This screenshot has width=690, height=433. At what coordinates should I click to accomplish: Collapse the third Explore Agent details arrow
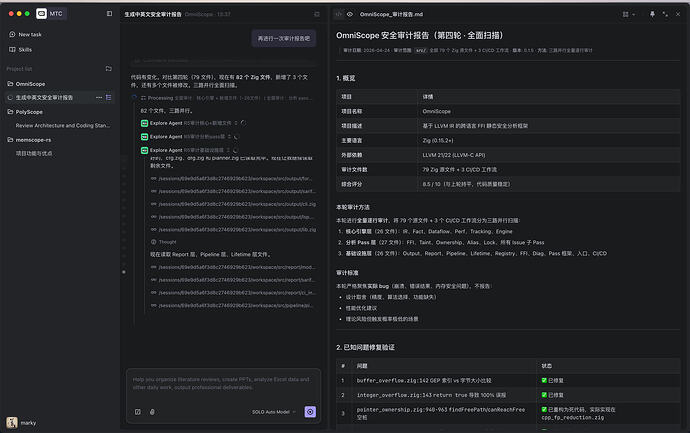click(228, 150)
